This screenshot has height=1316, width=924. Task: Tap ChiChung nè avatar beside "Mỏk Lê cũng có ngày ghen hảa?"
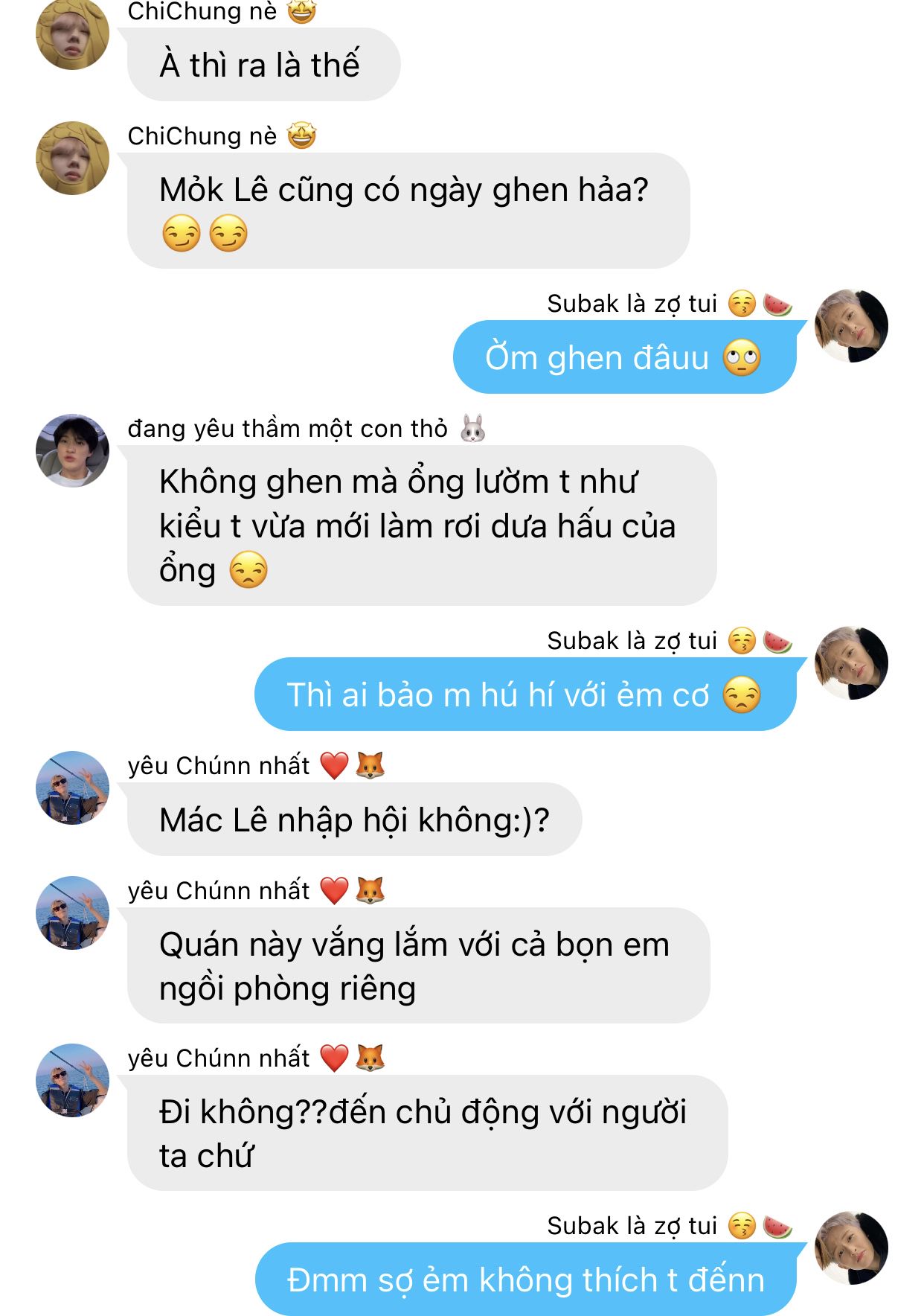pos(73,158)
